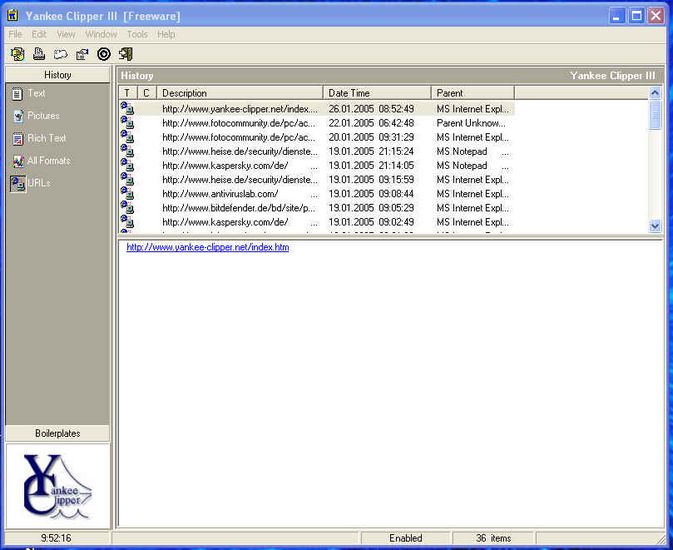Open the File menu
Viewport: 673px width, 550px height.
coord(15,34)
